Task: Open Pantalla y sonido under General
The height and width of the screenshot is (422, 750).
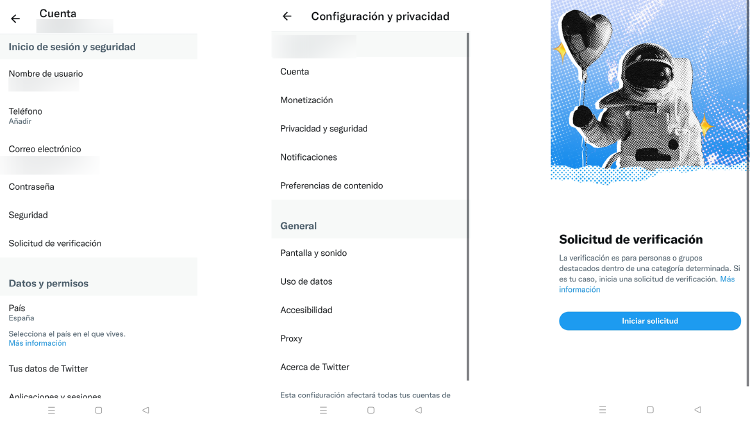Action: point(314,253)
